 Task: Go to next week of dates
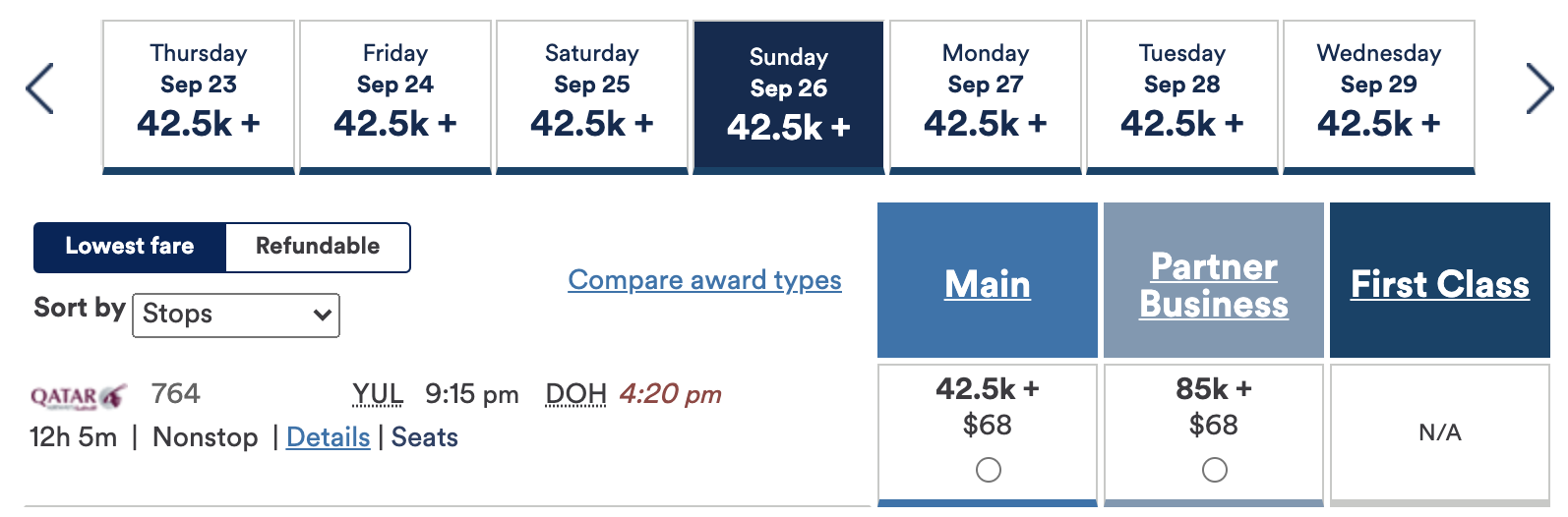click(1538, 88)
